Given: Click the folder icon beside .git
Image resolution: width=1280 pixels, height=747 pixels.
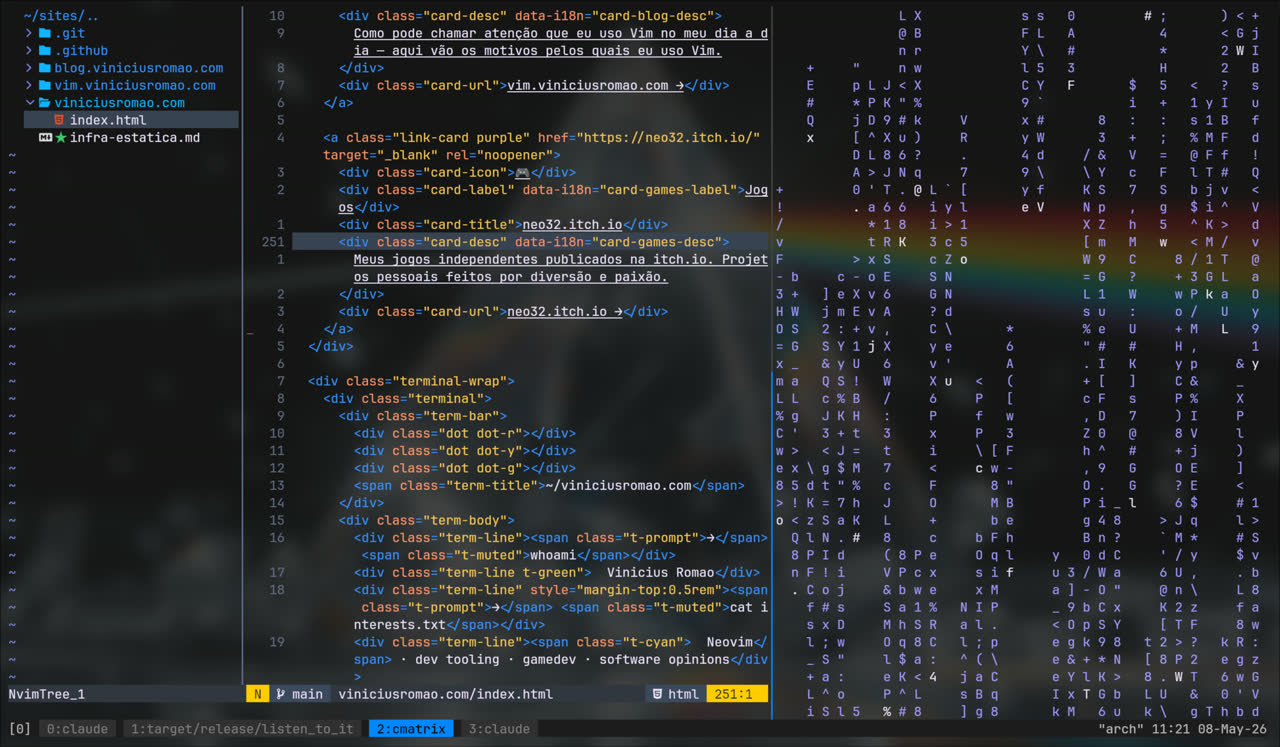Looking at the screenshot, I should tap(45, 33).
